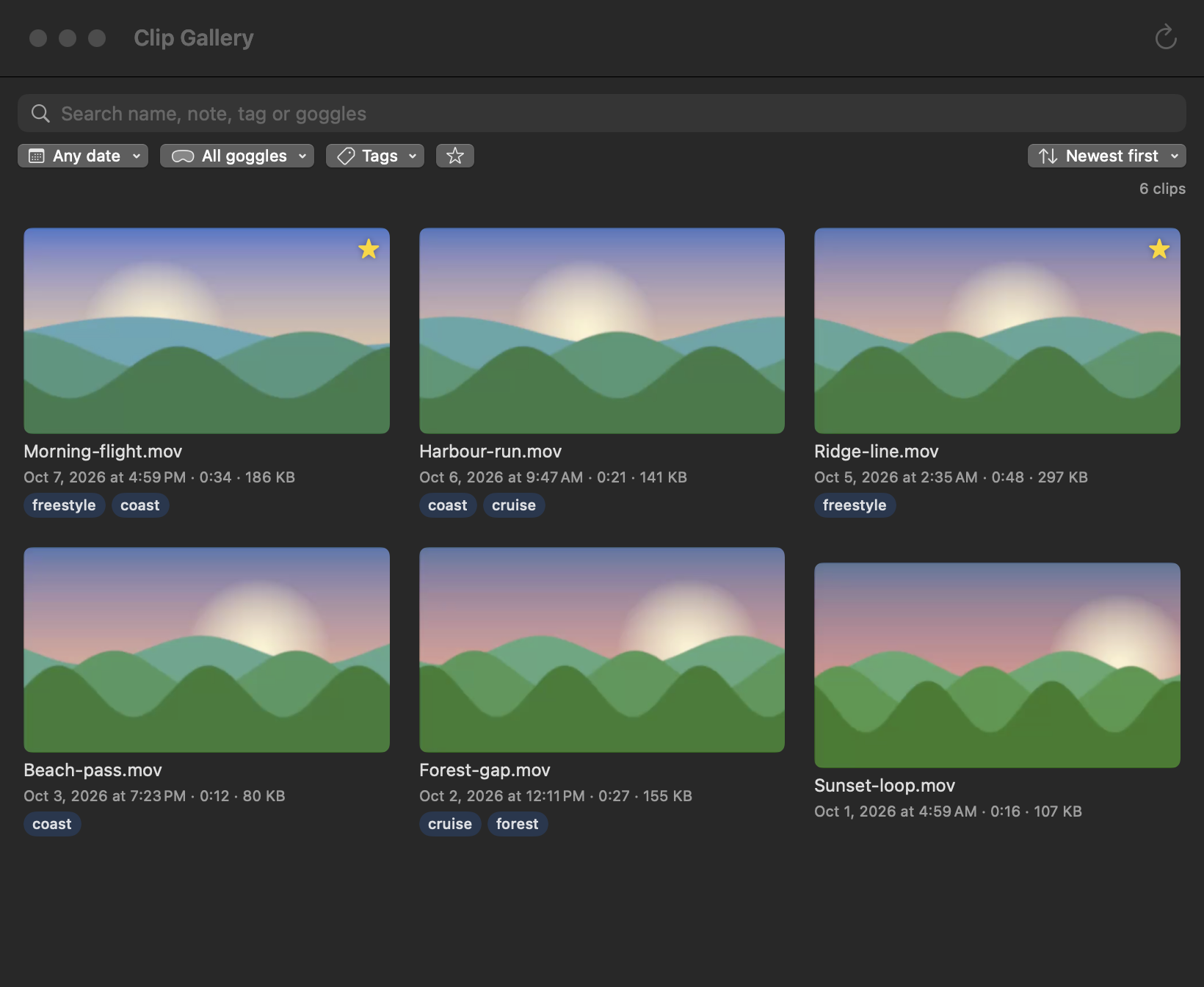Click the coast tag under Beach-pass.mov
Screen dimensions: 1204x987
tap(52, 824)
